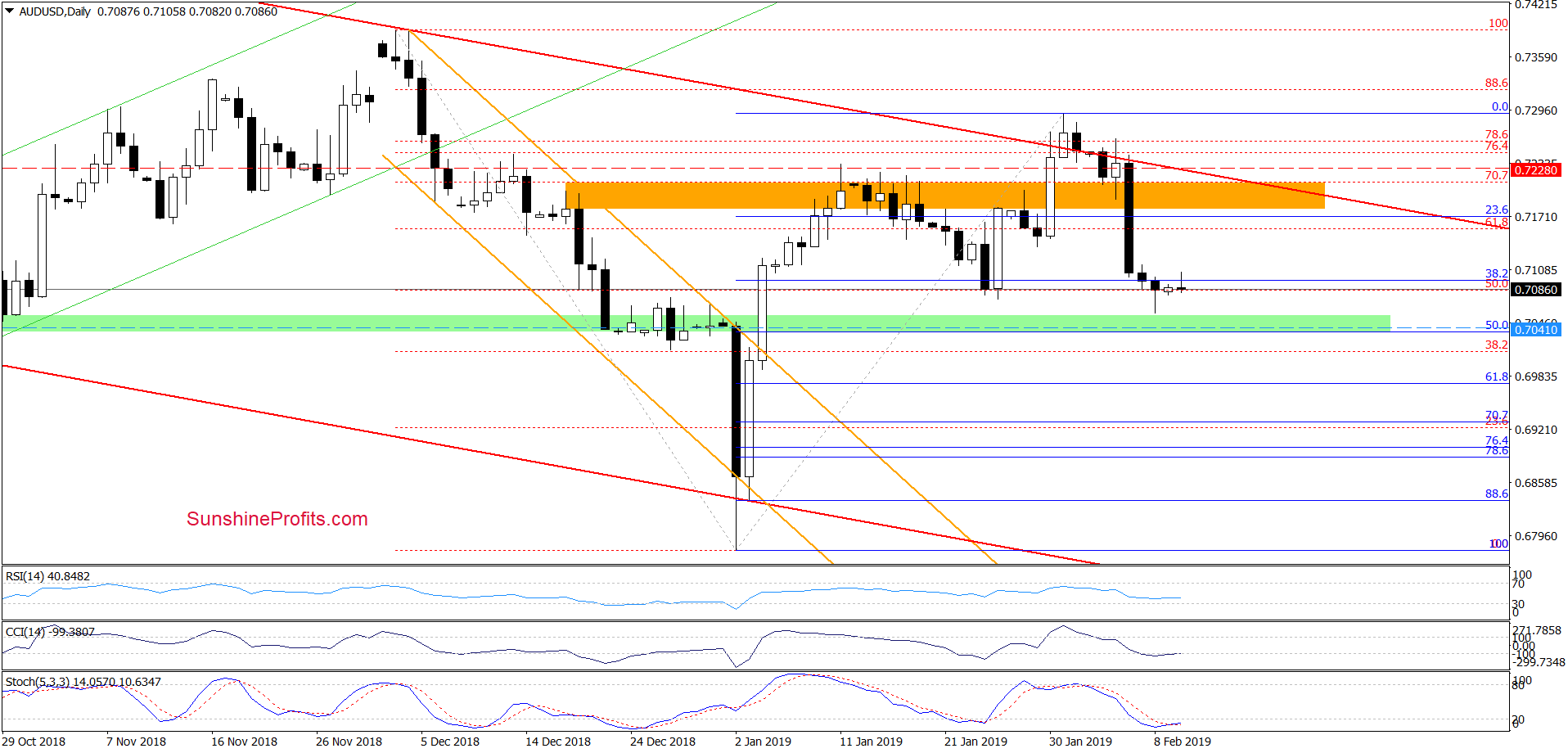The image size is (1568, 753).
Task: Click the 0.72960 price axis value
Action: pos(1536,110)
